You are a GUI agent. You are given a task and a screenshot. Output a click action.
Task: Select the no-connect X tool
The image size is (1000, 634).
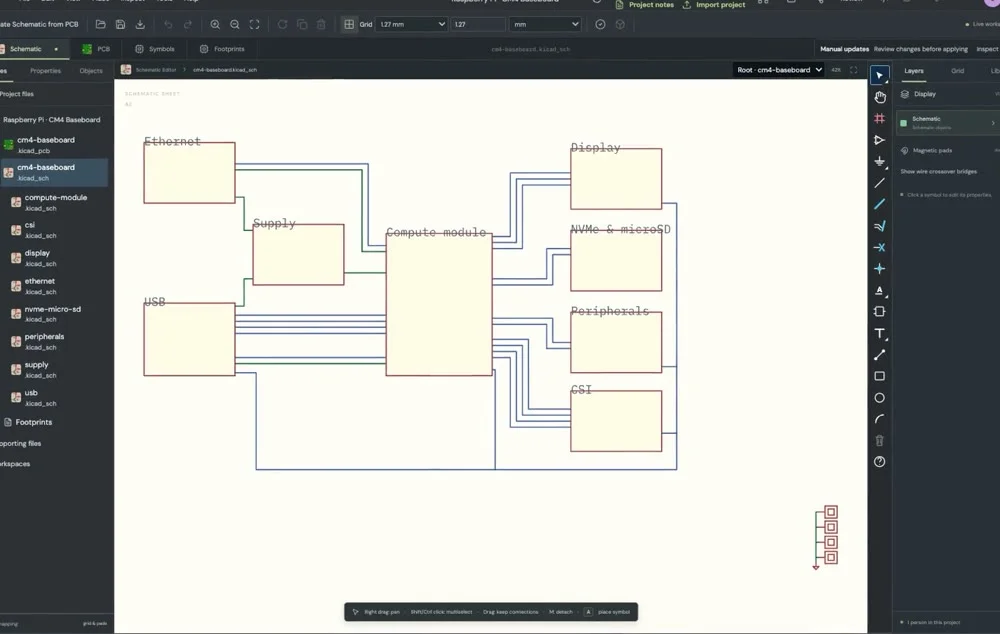tap(879, 247)
